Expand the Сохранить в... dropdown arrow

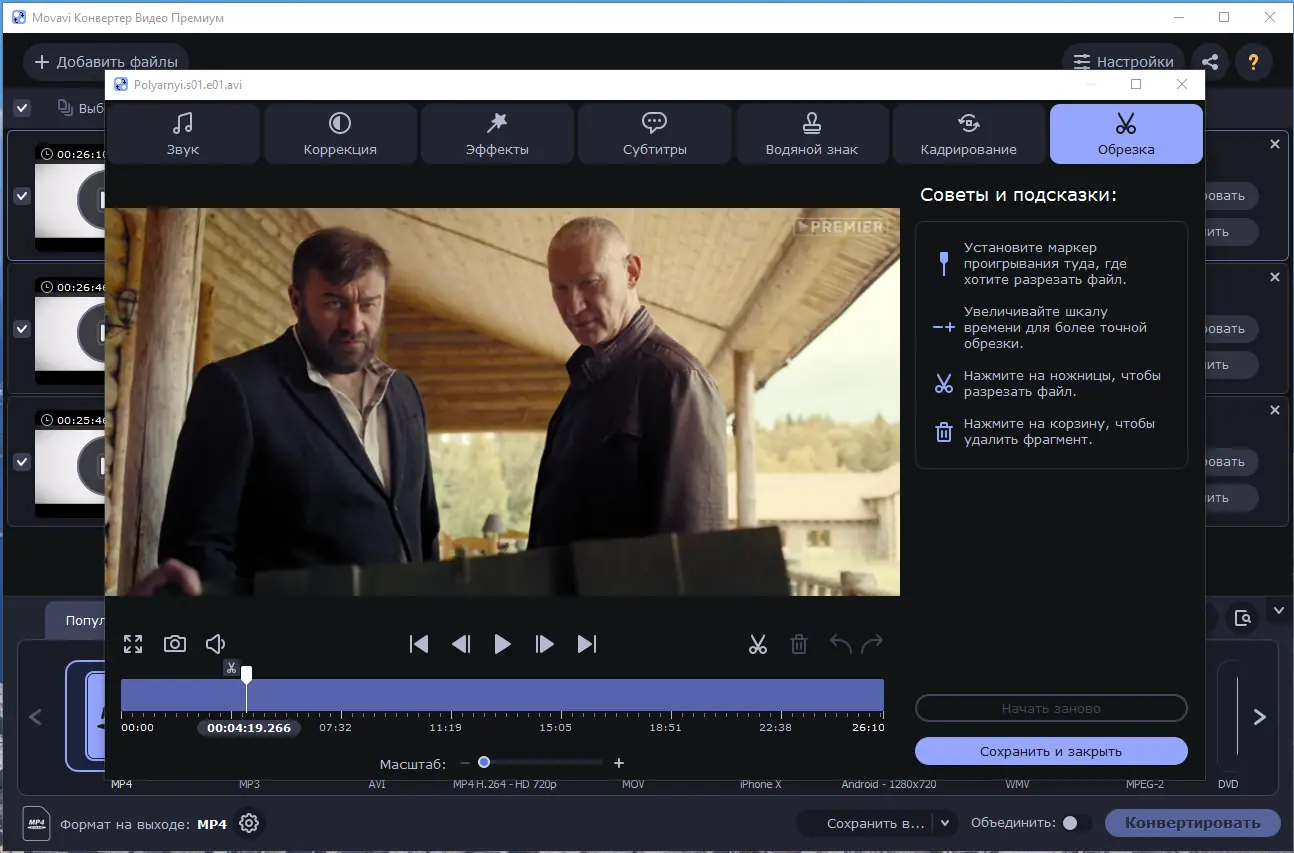(945, 823)
